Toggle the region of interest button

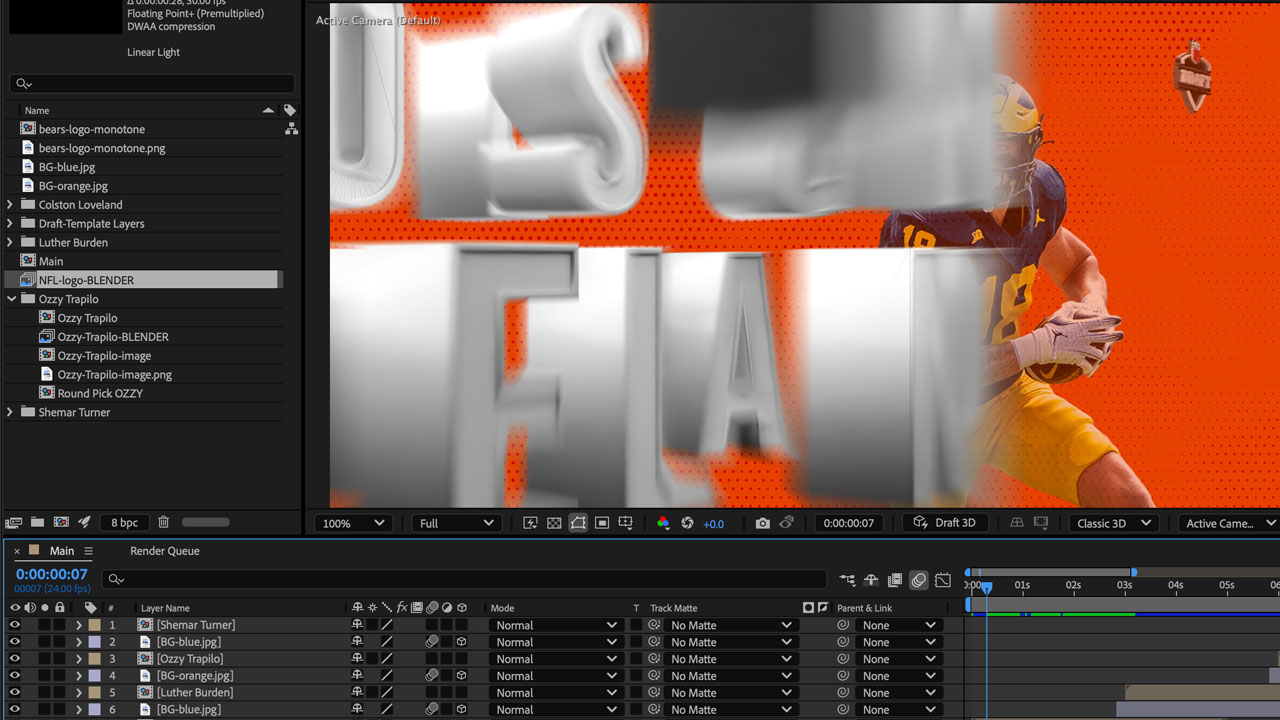[x=578, y=523]
